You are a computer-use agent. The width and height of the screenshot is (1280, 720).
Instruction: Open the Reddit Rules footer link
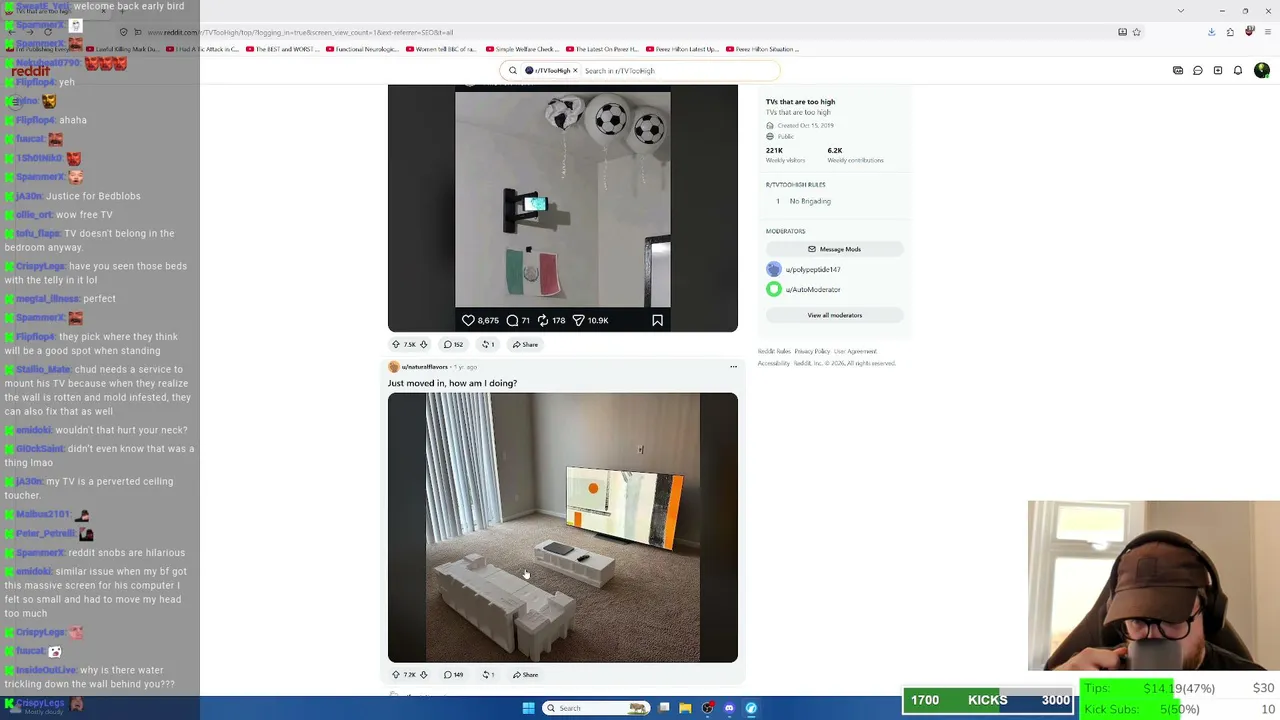click(772, 351)
